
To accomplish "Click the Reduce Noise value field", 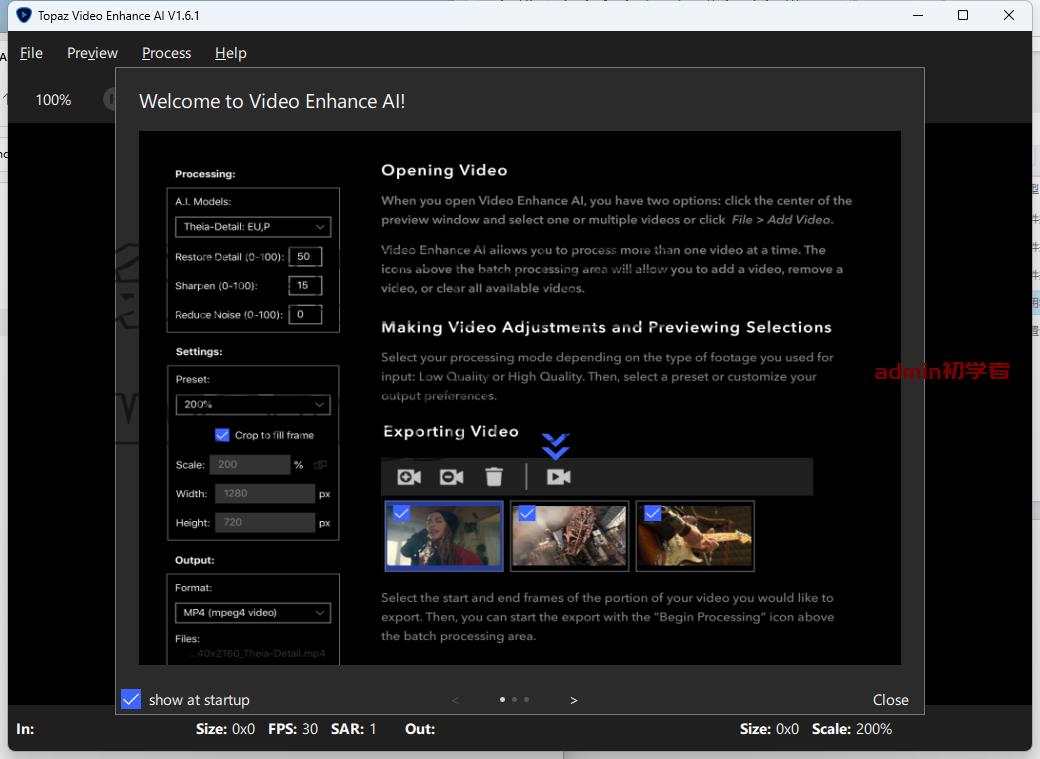I will (x=305, y=314).
